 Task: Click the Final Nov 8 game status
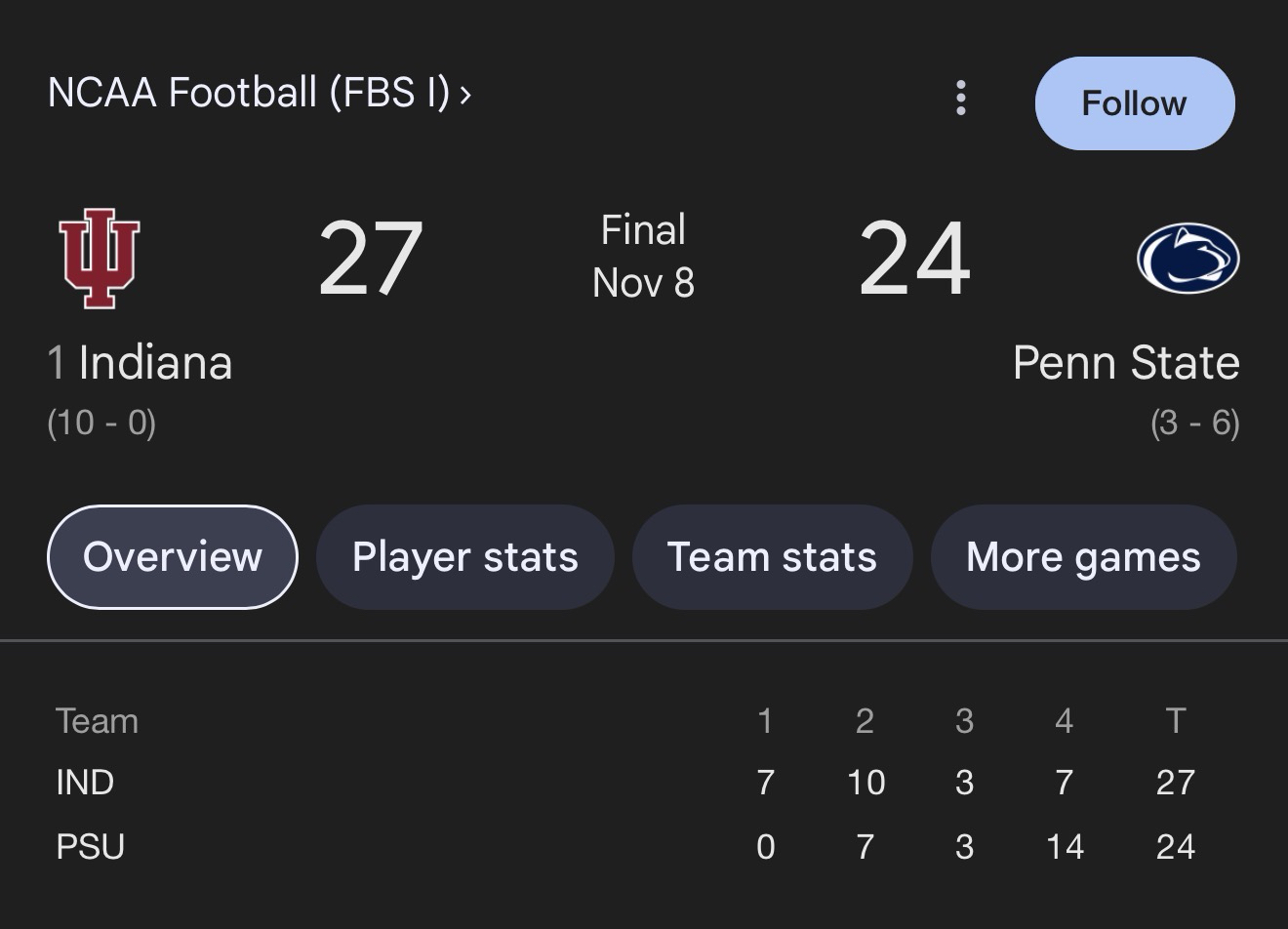coord(643,256)
